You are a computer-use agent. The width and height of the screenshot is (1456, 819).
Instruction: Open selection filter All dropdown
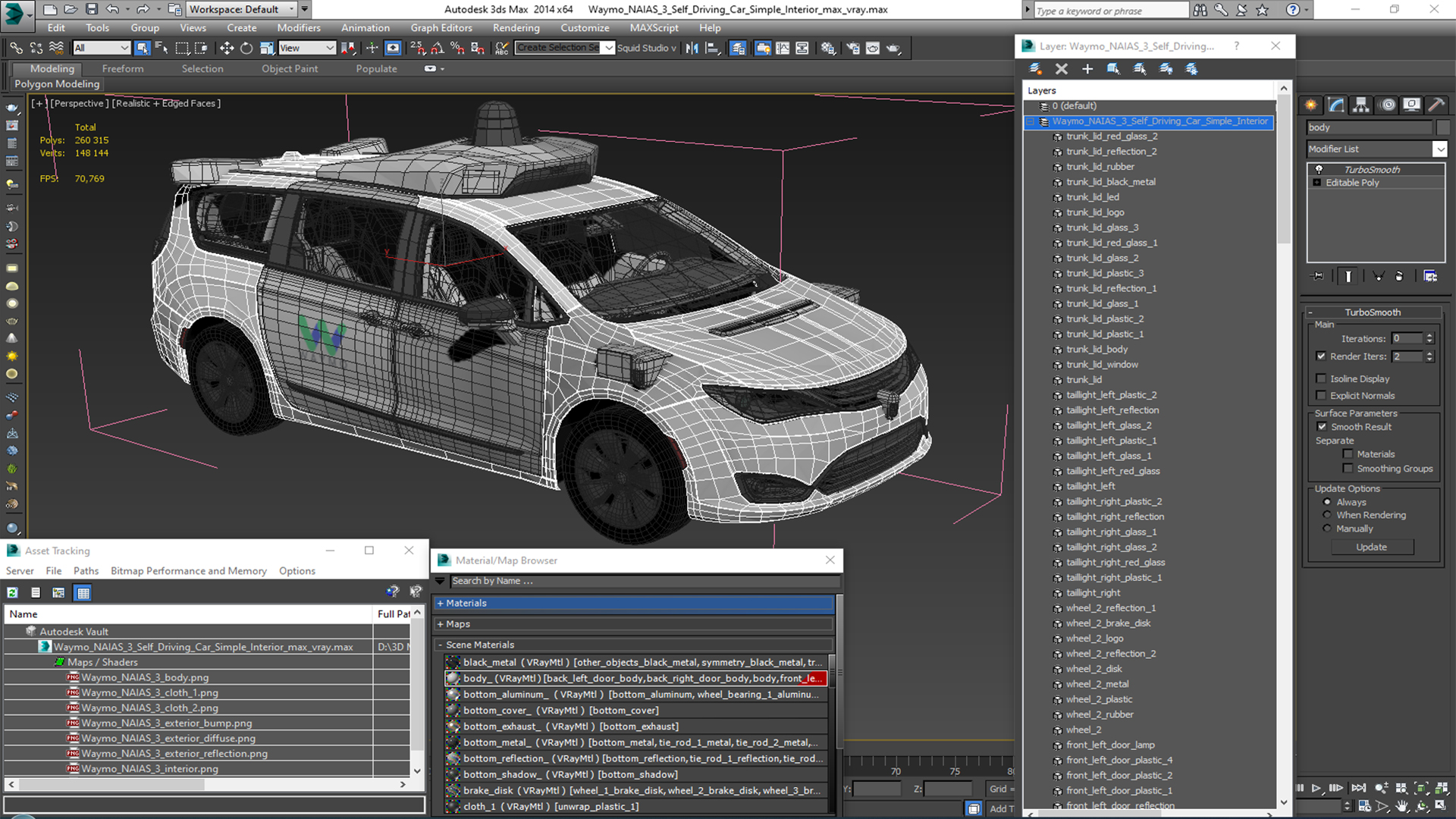coord(102,48)
